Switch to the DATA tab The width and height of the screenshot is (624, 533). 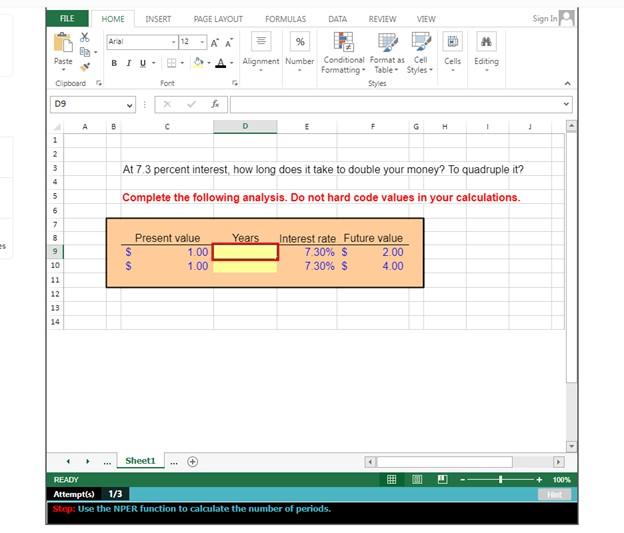(337, 19)
